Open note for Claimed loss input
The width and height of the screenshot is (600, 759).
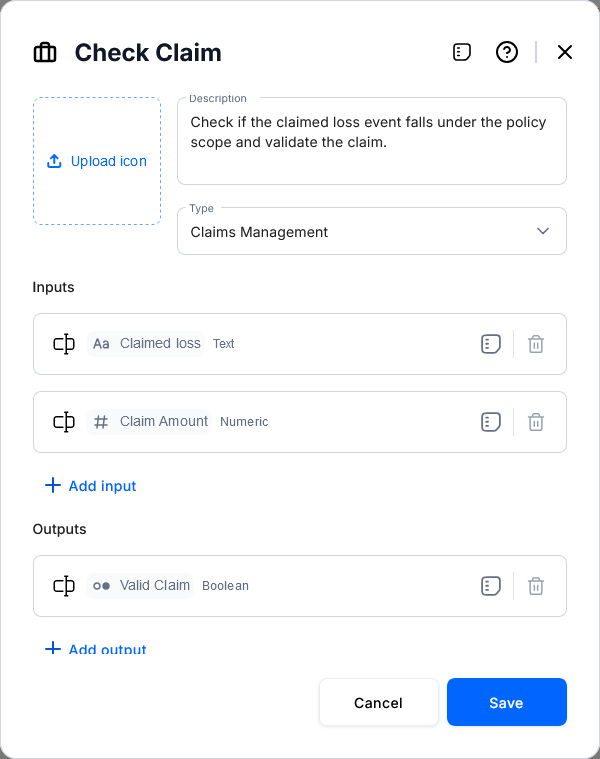click(x=490, y=344)
